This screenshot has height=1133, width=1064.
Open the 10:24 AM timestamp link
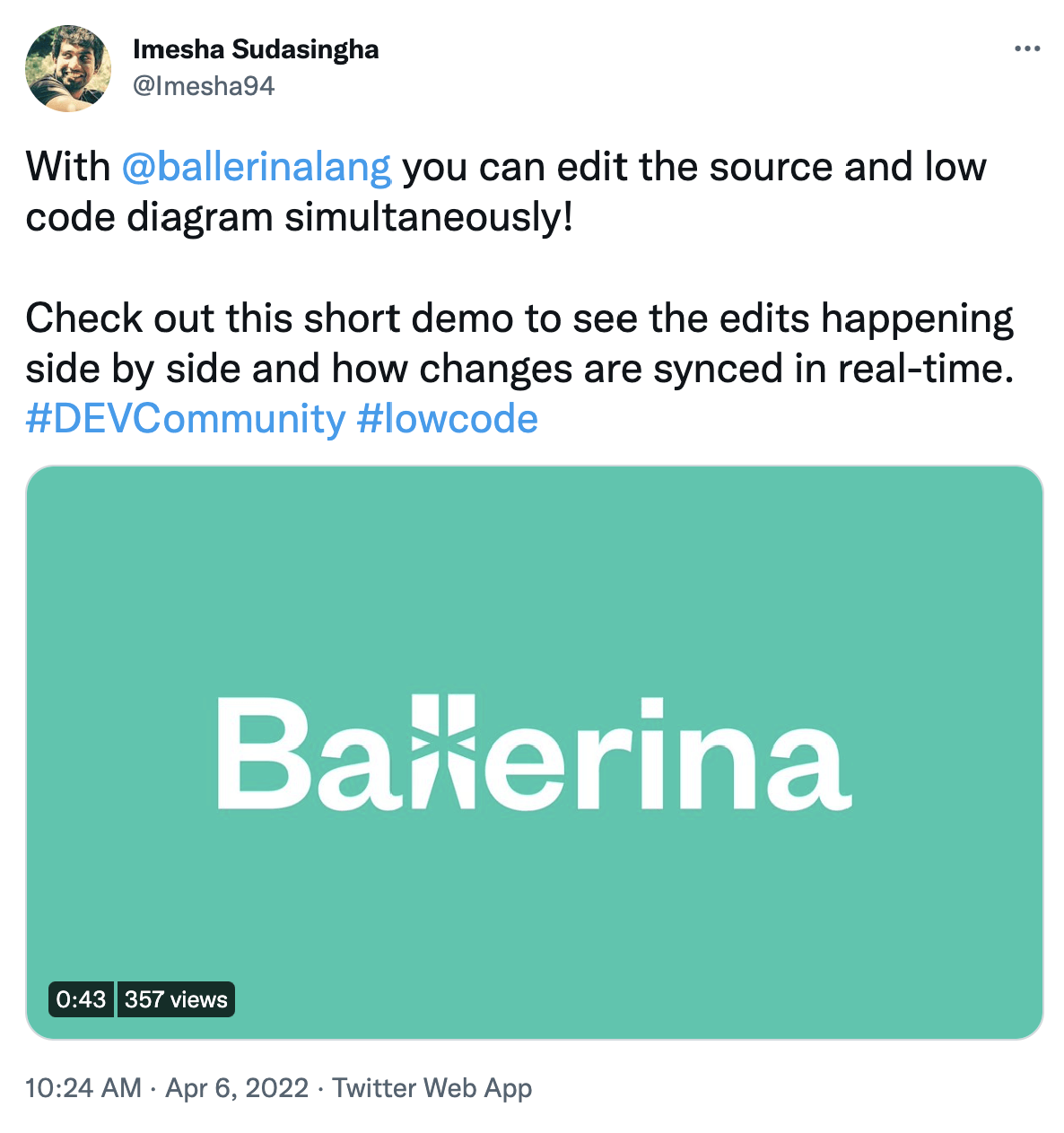tap(83, 1088)
